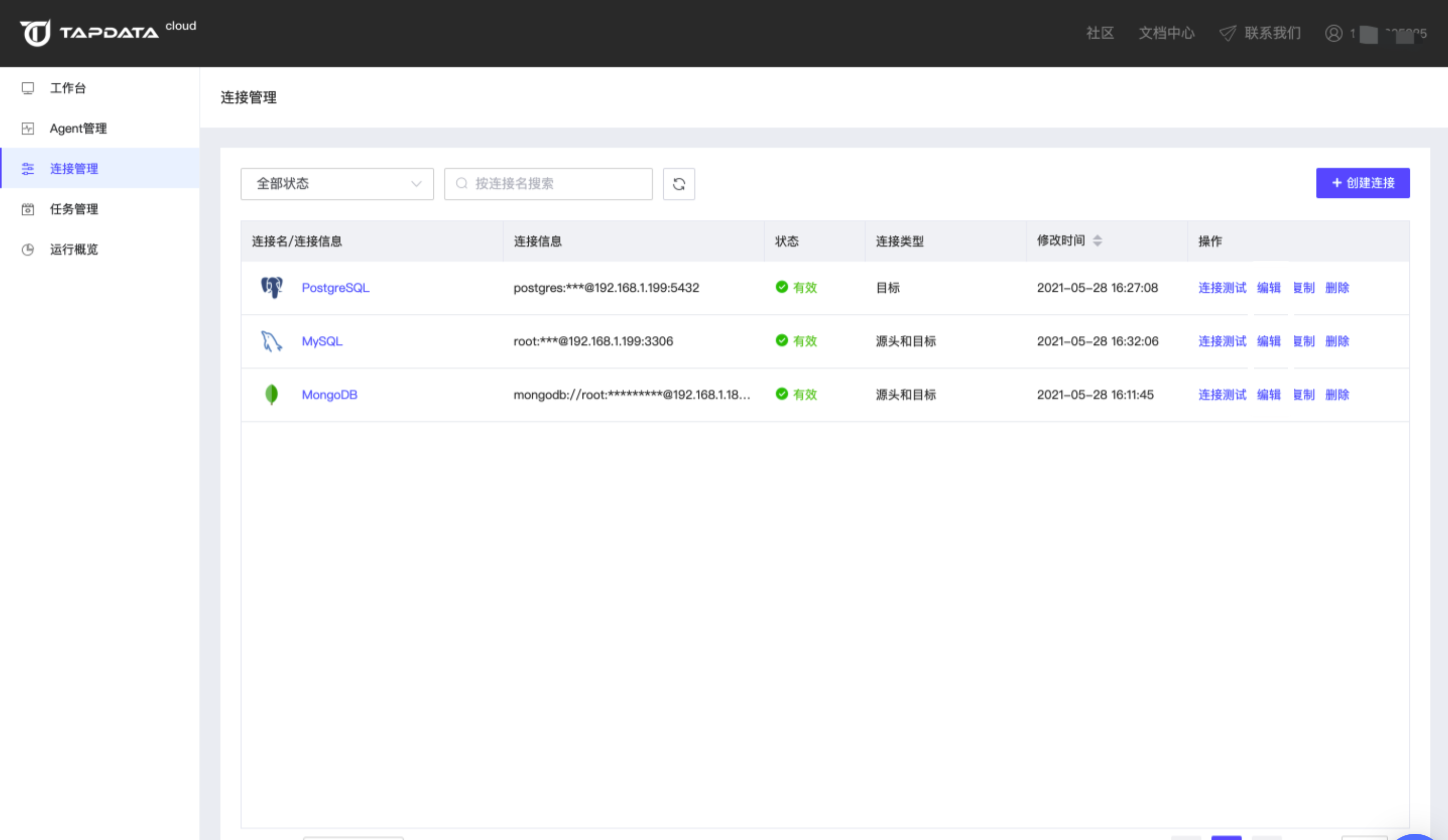Click the refresh icon next to search
The image size is (1448, 840).
pos(679,184)
